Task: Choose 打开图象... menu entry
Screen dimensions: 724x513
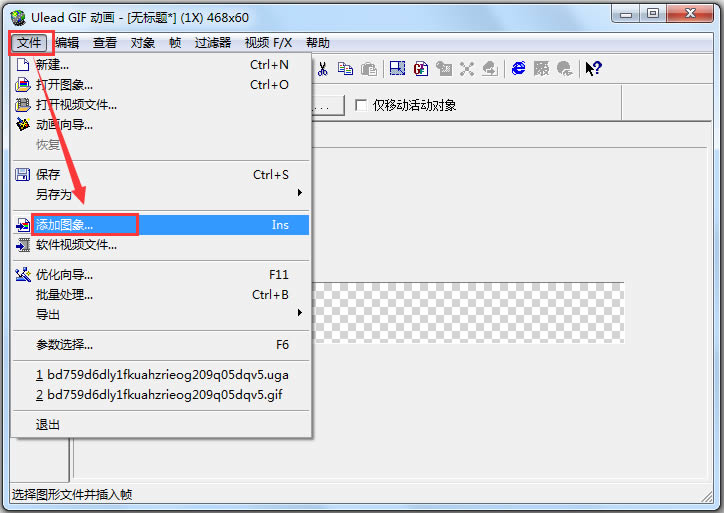Action: click(161, 85)
